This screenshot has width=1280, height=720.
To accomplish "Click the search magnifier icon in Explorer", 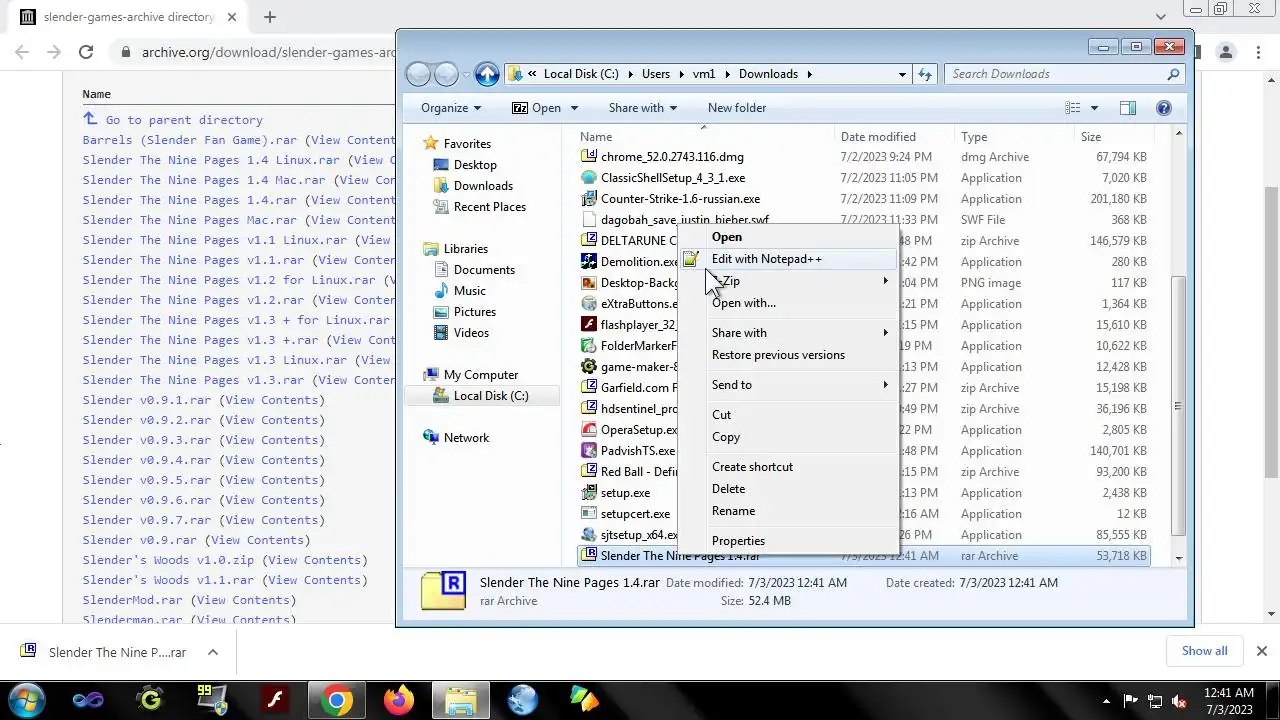I will click(1174, 74).
